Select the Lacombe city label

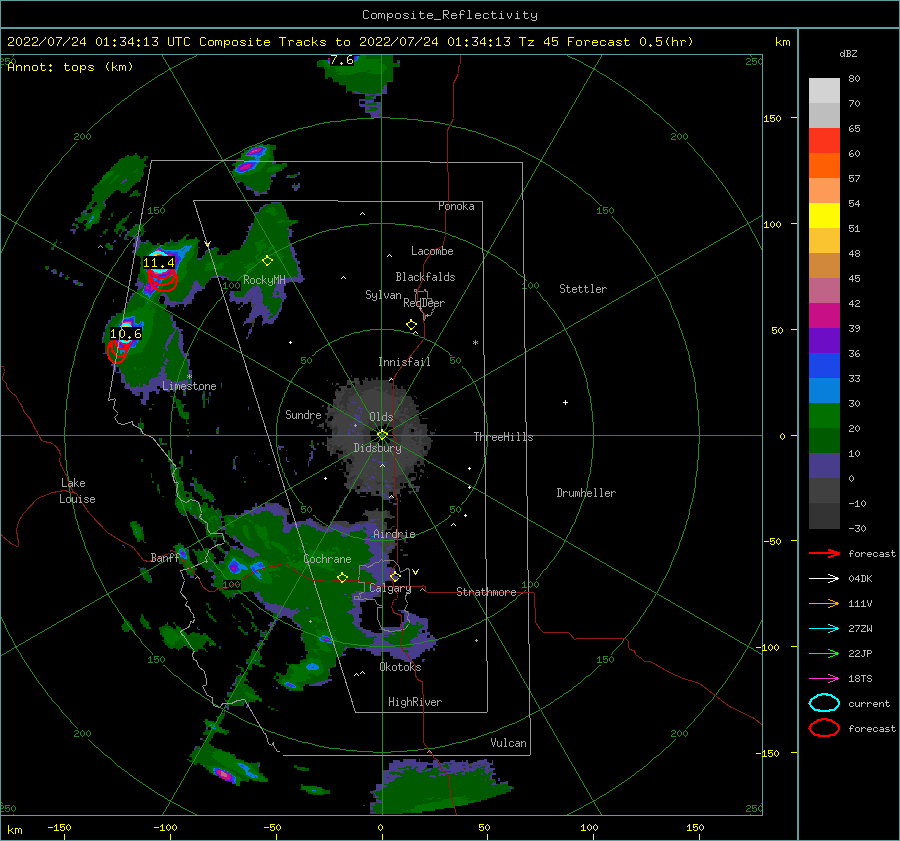(x=432, y=251)
